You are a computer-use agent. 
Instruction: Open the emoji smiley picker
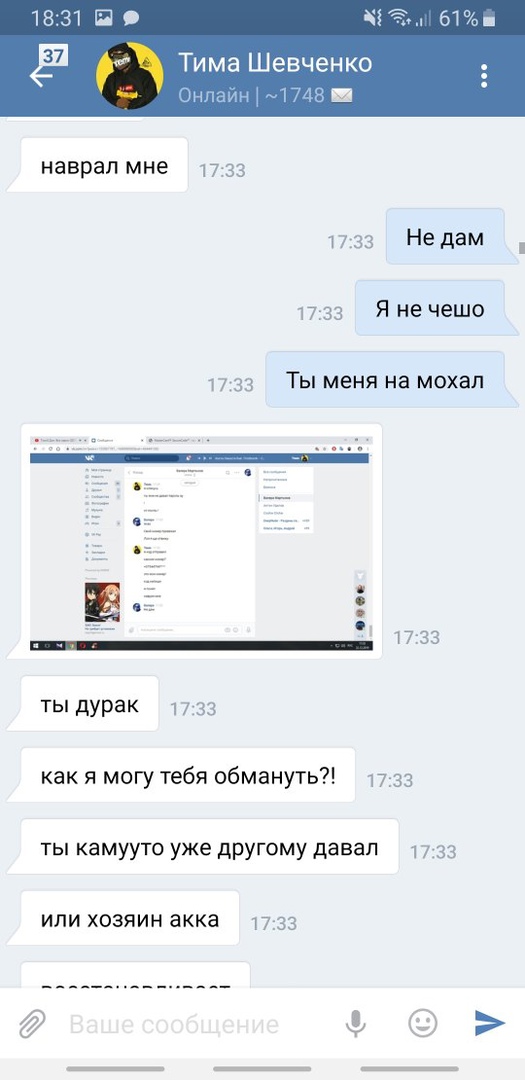click(422, 1024)
